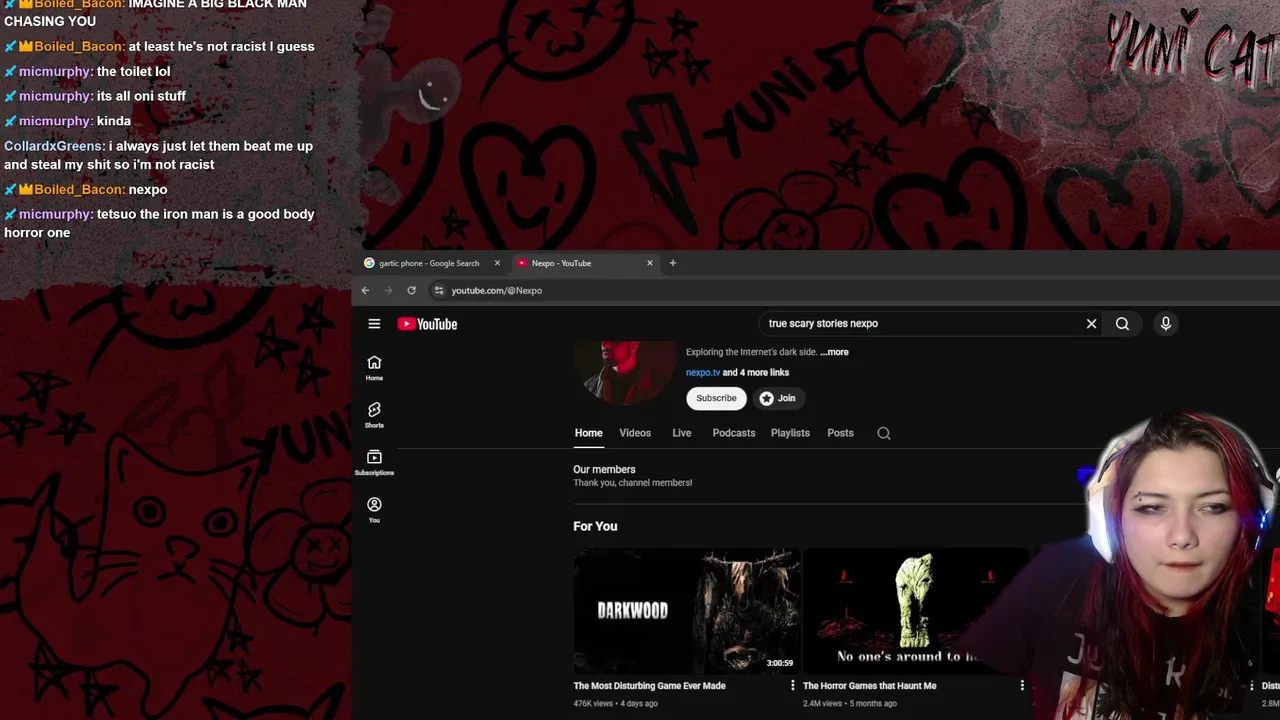Click '2.4M views · 5 months ago' text
Image resolution: width=1280 pixels, height=720 pixels.
click(x=850, y=704)
